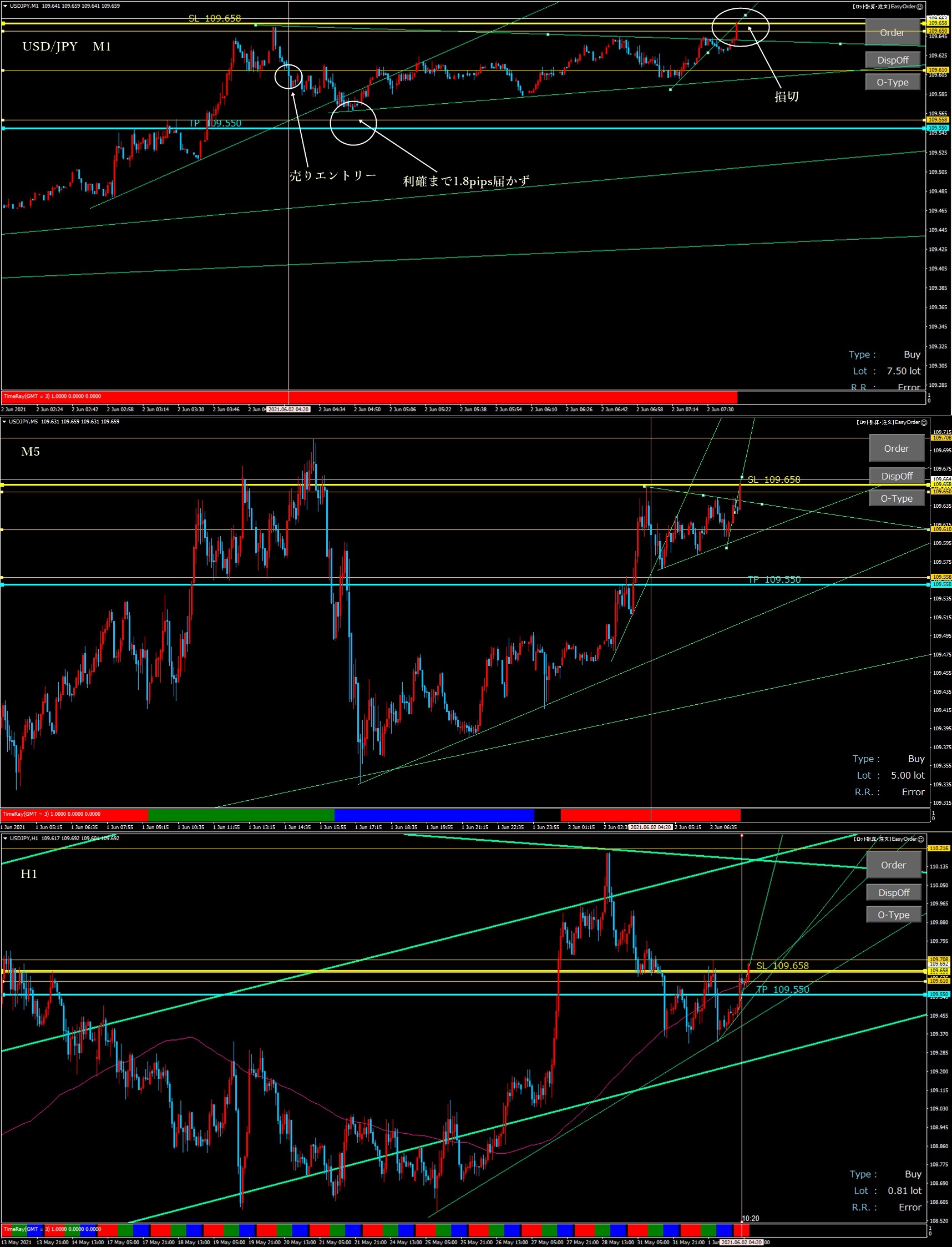Click the EasyOrder smiley icon on H1 chart
Viewport: 952px width, 1247px height.
point(921,839)
